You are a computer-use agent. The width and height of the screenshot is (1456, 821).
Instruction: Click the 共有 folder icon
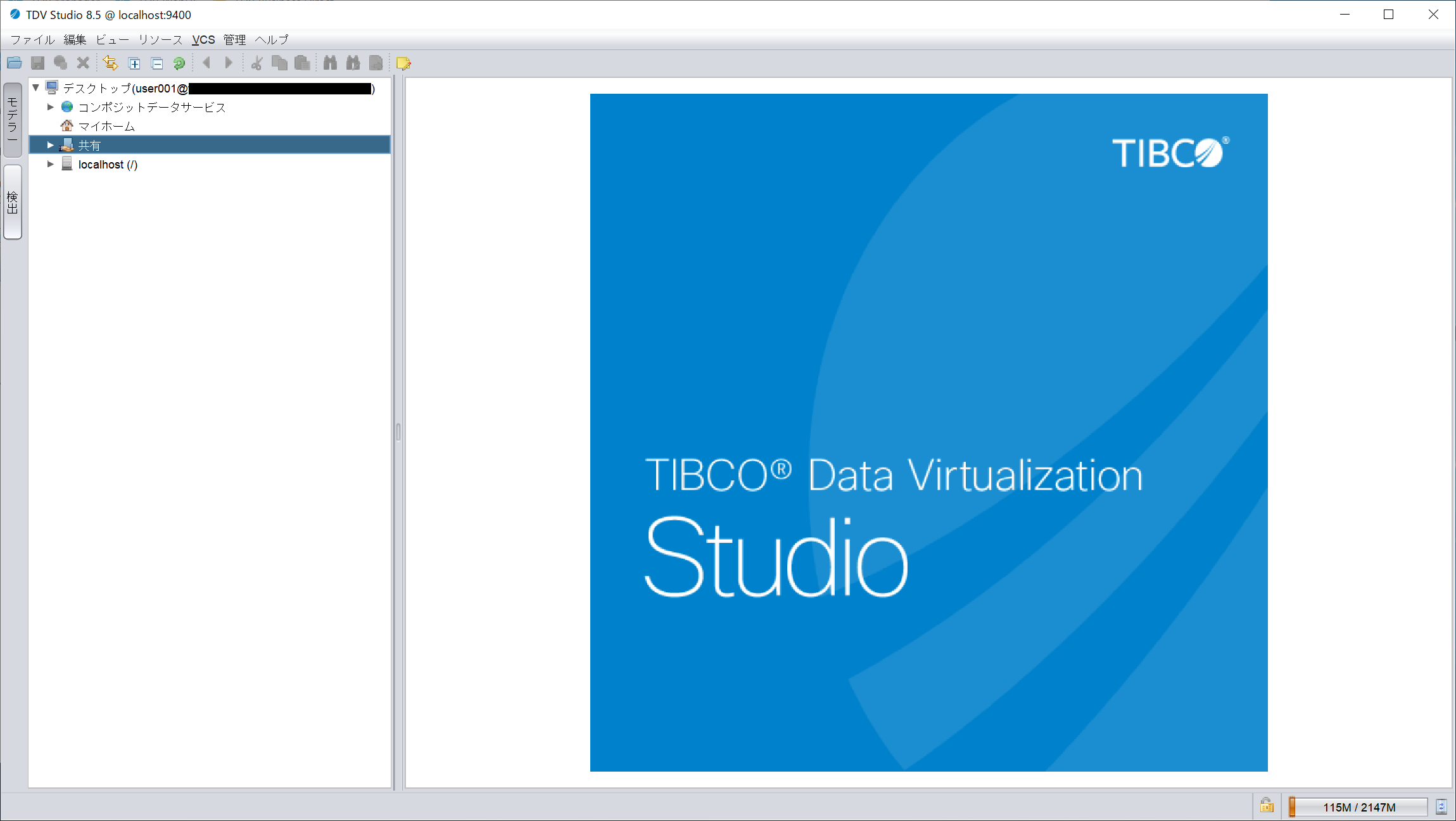(x=67, y=144)
